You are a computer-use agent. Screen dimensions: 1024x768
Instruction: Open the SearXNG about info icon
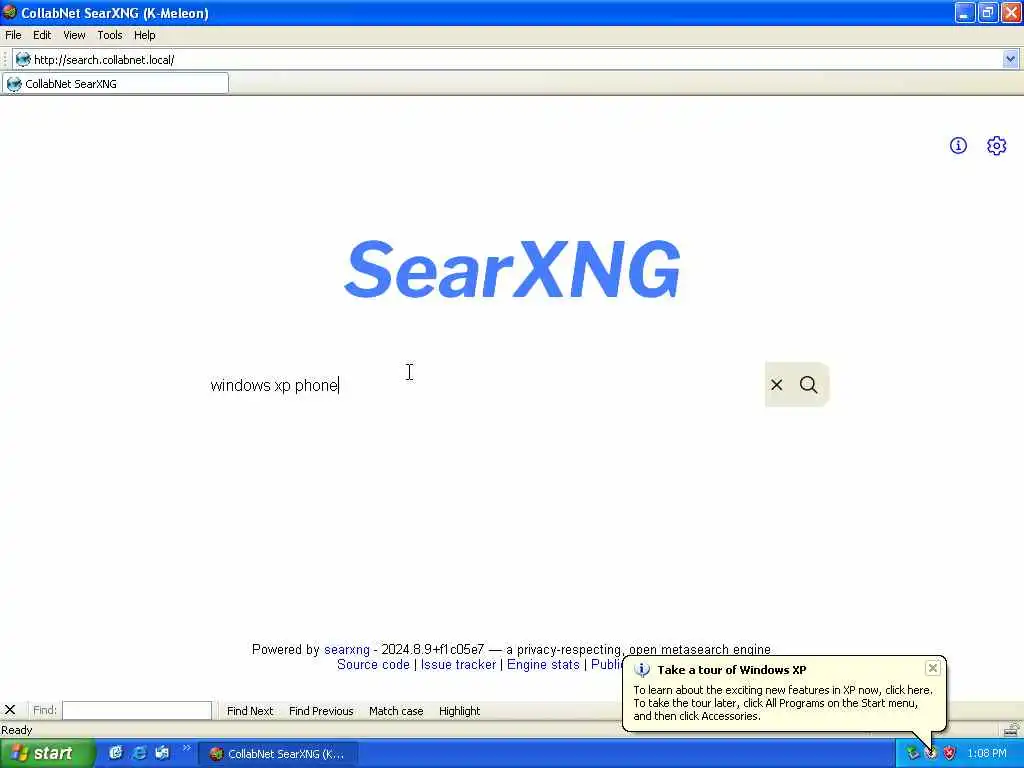point(958,146)
